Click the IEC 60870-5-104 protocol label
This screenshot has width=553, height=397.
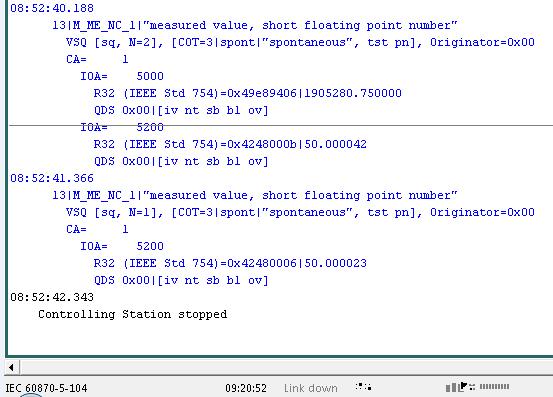(46, 388)
